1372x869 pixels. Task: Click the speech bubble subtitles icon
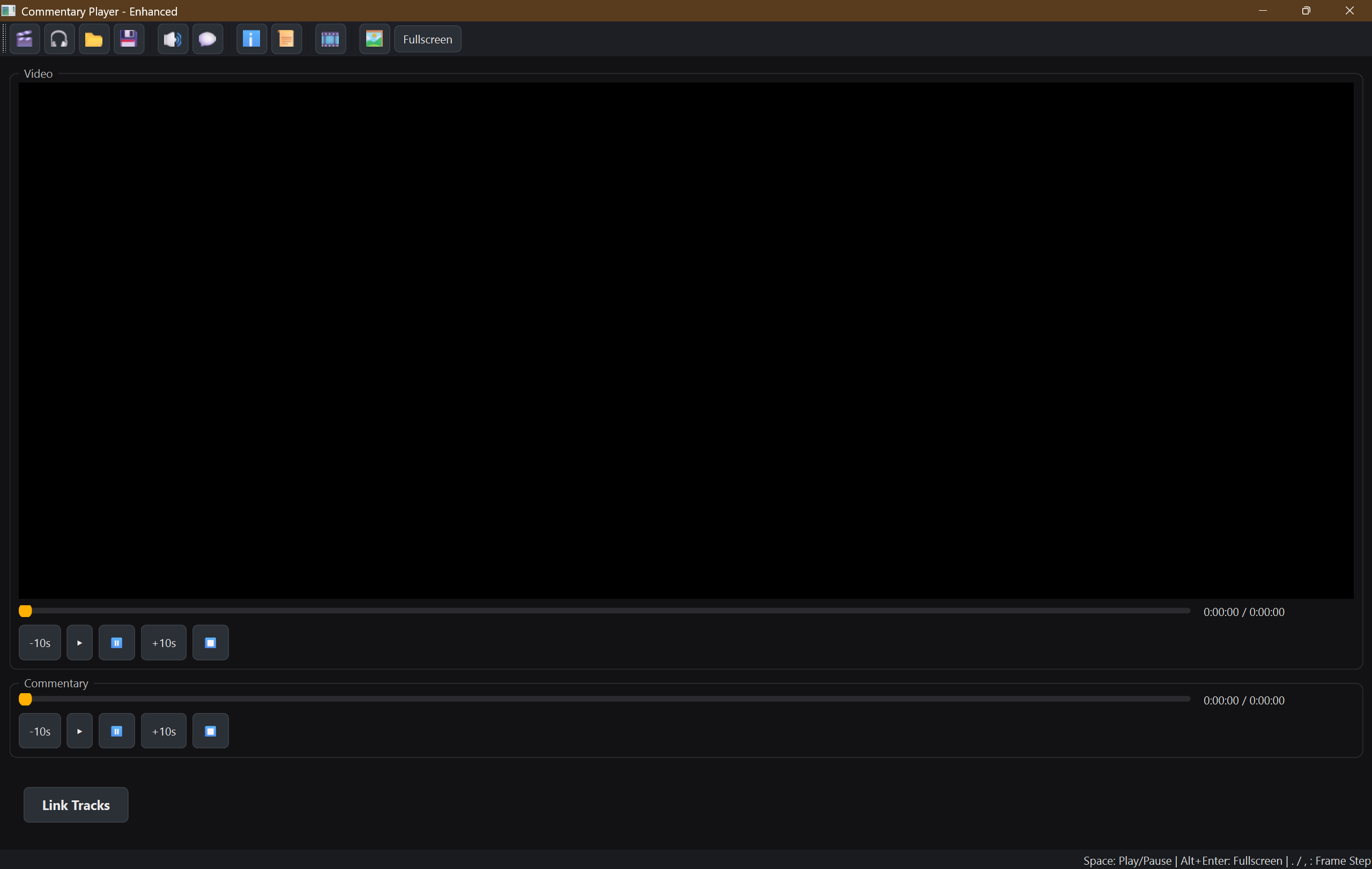[207, 39]
